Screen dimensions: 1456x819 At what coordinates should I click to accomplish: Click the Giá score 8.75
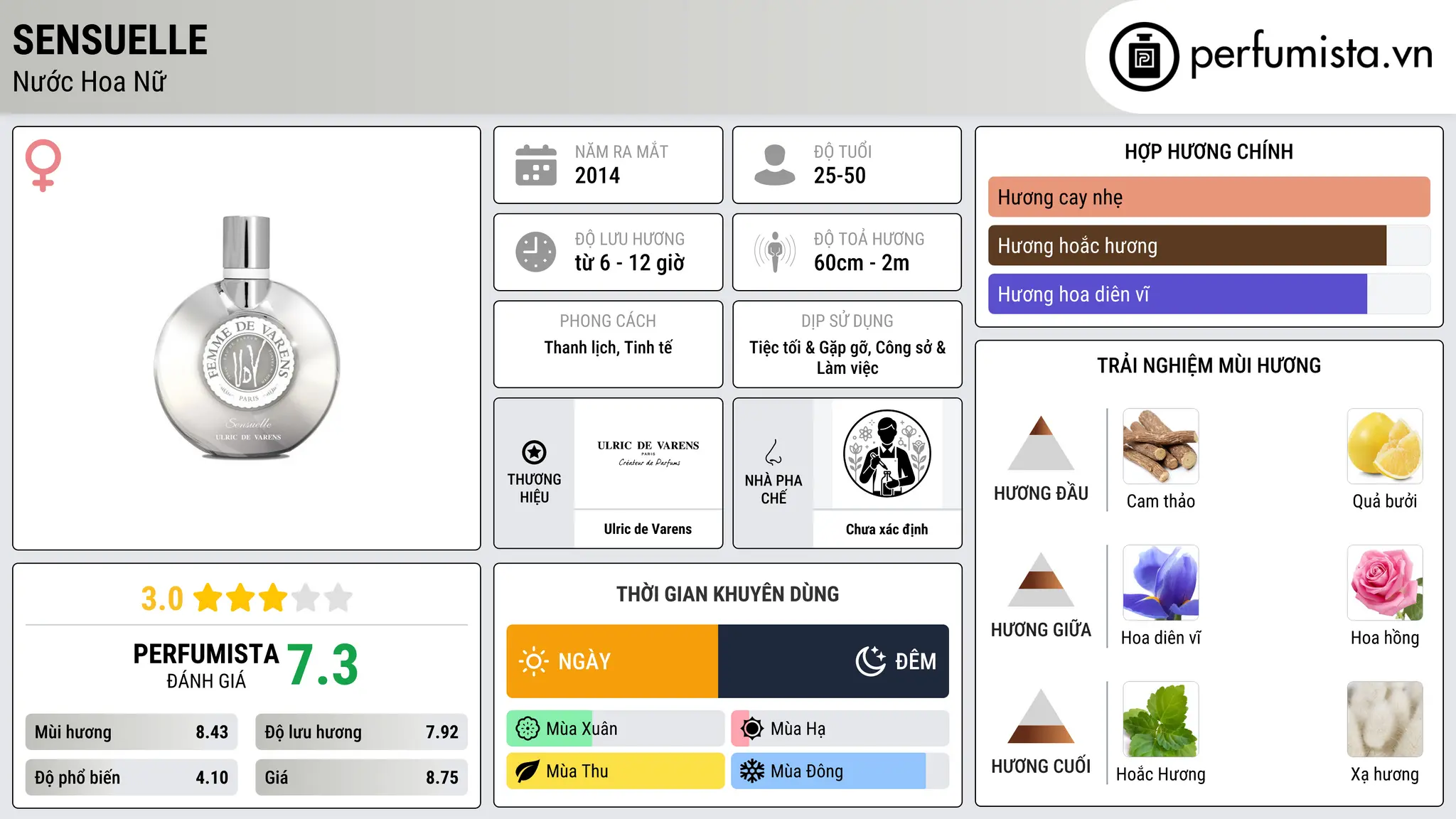442,778
